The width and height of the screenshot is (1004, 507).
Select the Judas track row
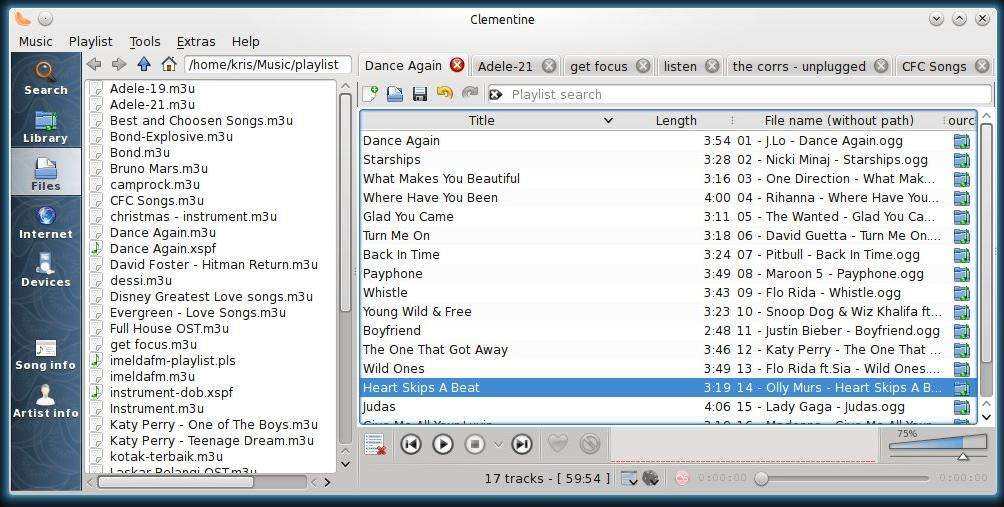tap(668, 406)
